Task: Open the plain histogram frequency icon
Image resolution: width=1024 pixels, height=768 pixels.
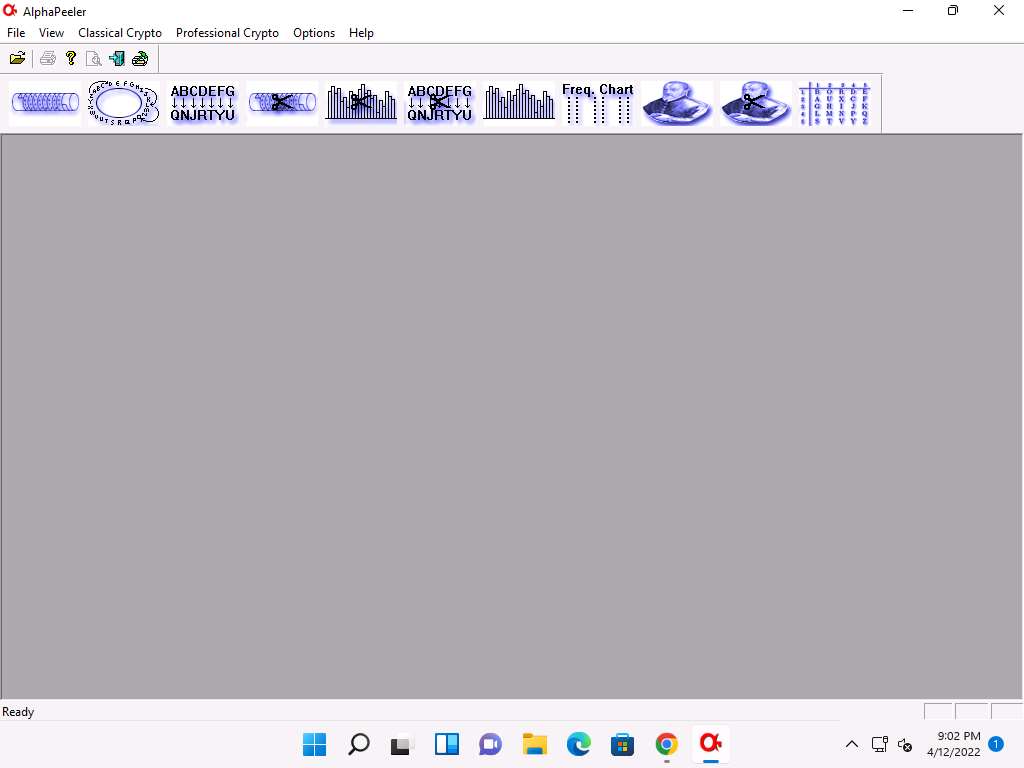Action: tap(519, 103)
